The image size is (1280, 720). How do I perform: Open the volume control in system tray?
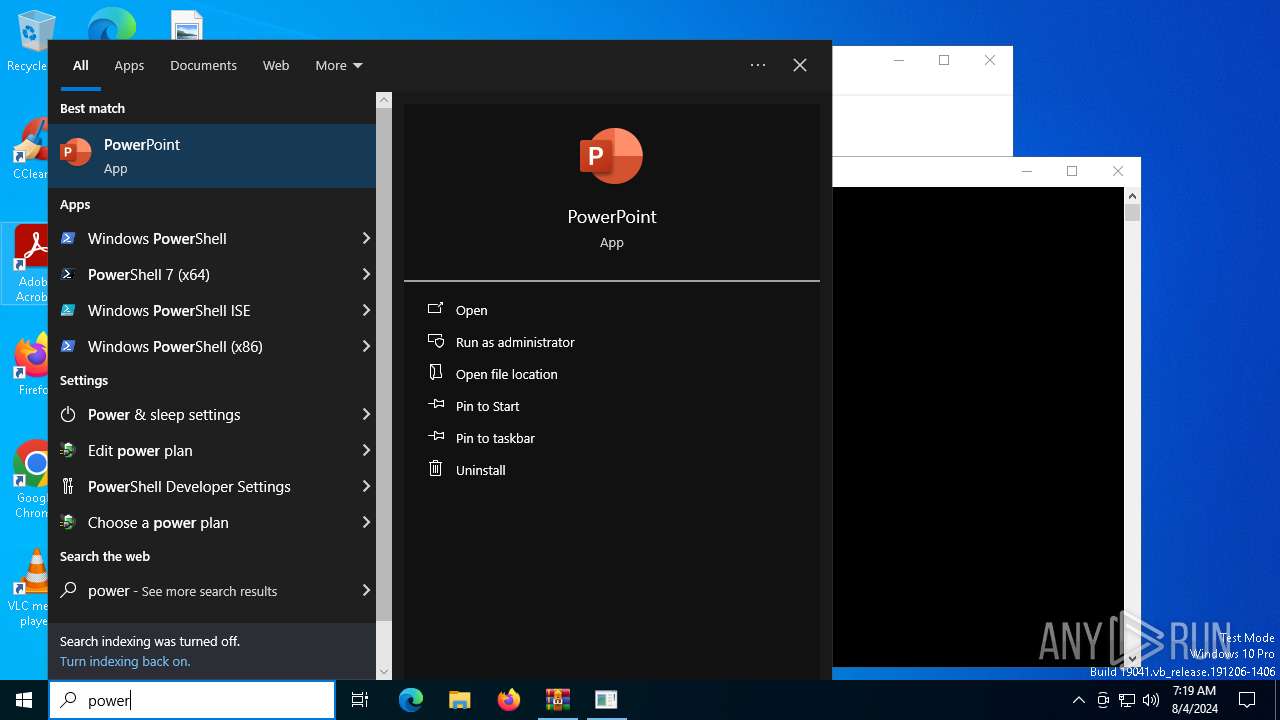tap(1151, 700)
